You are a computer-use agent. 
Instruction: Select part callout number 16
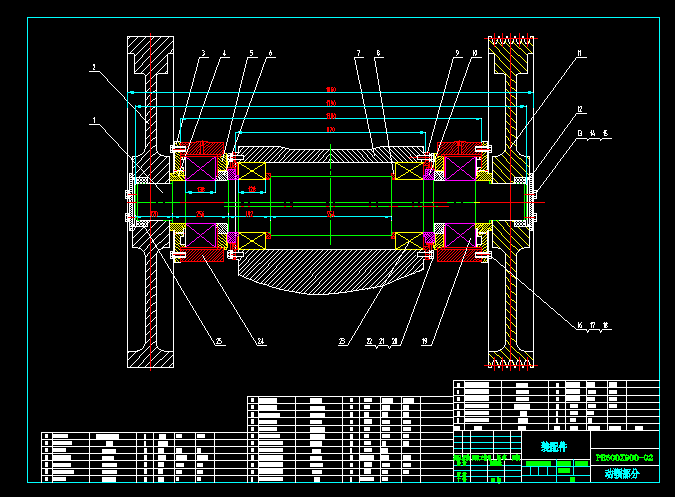580,325
